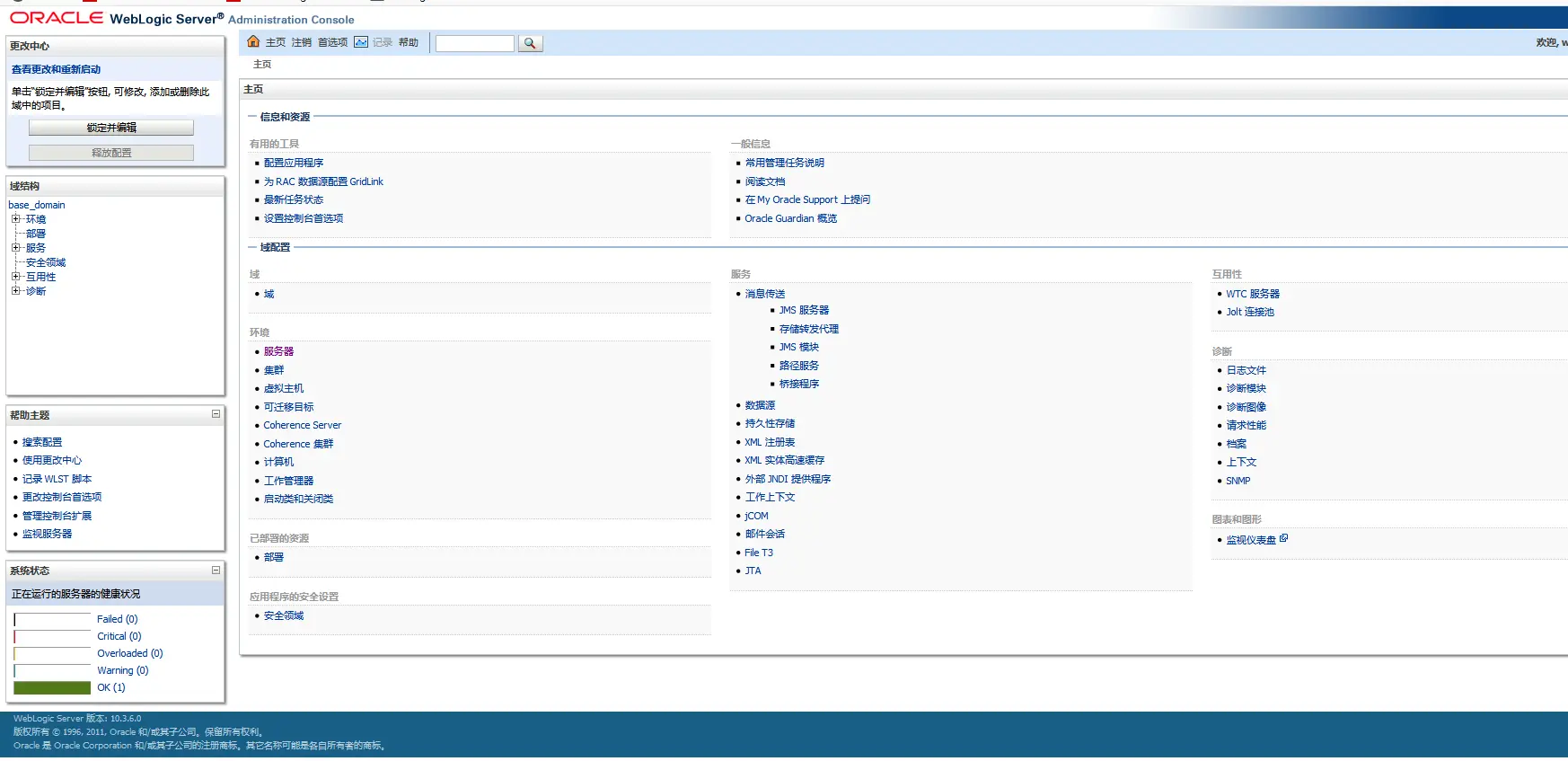Click the Failed health status bar
Screen dimensions: 1568x761
coord(52,619)
